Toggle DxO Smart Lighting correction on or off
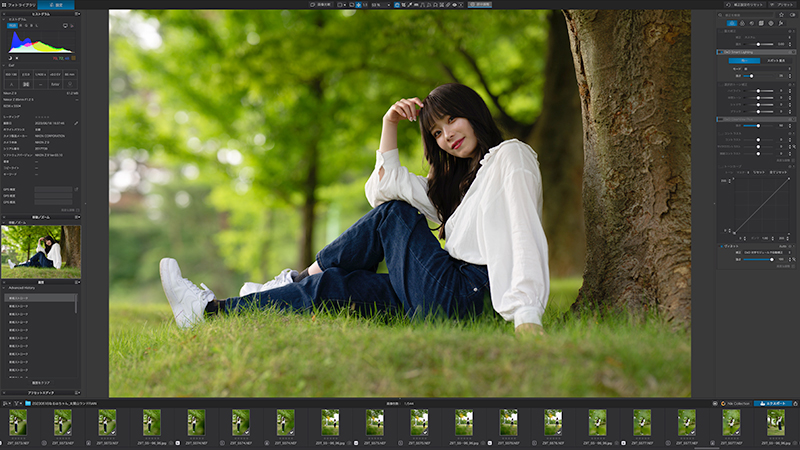Screen dimensions: 800x450 pos(719,52)
